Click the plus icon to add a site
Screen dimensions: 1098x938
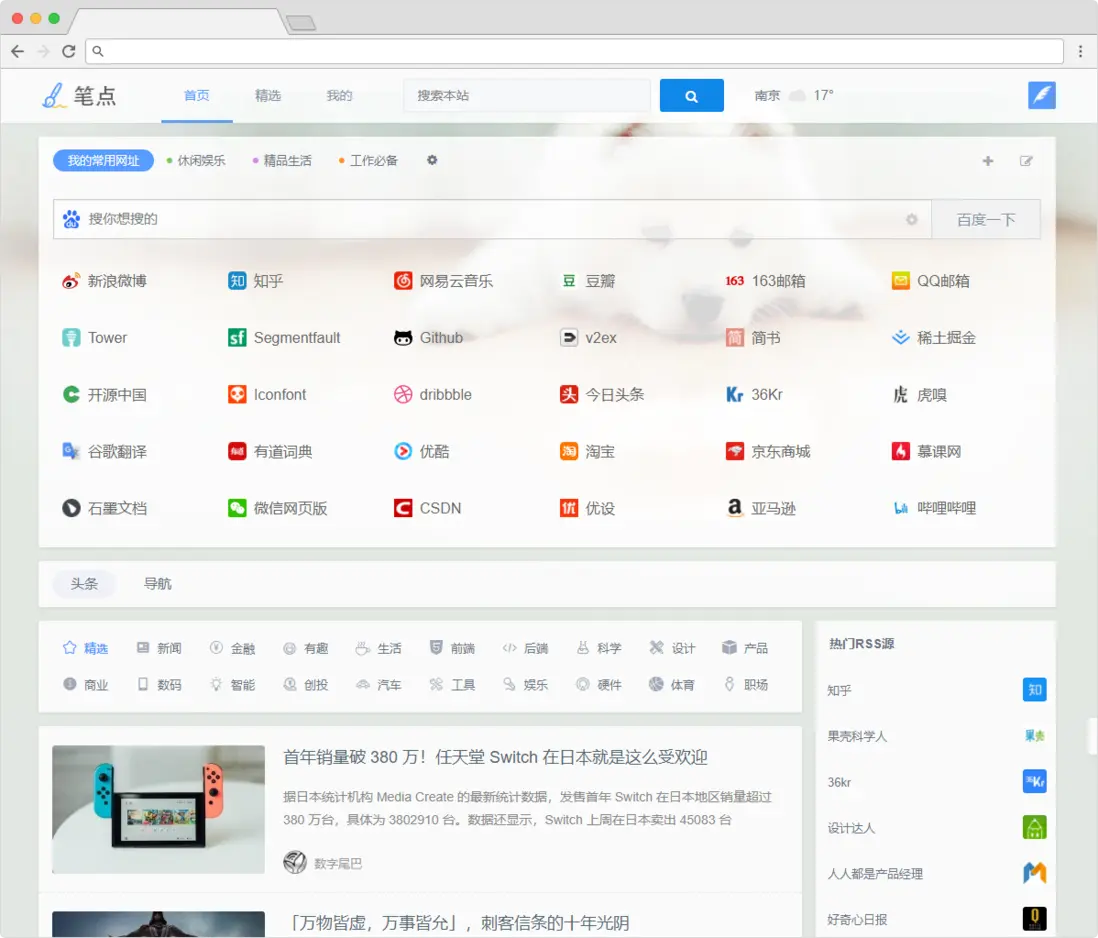988,160
